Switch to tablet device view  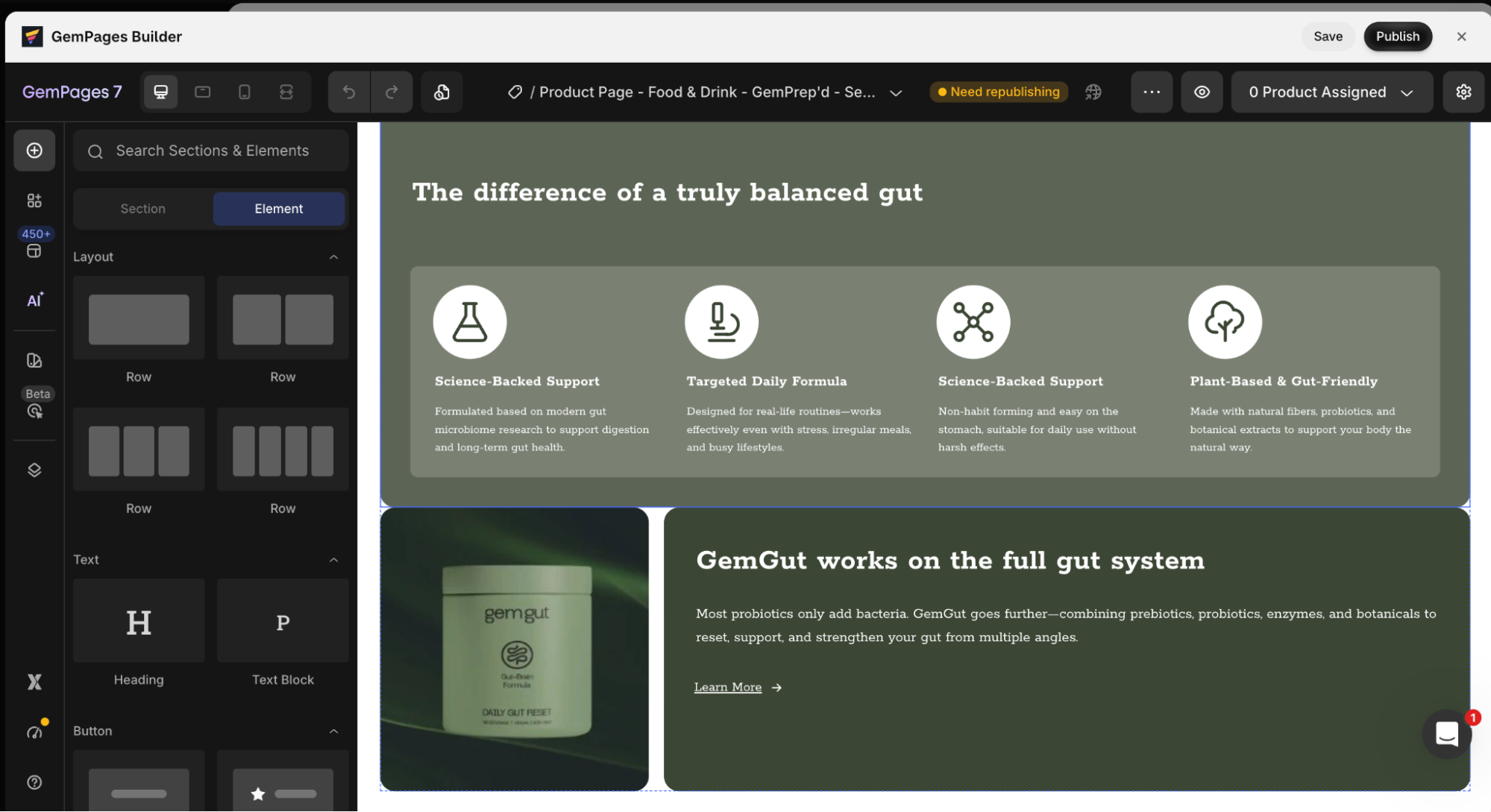[202, 92]
